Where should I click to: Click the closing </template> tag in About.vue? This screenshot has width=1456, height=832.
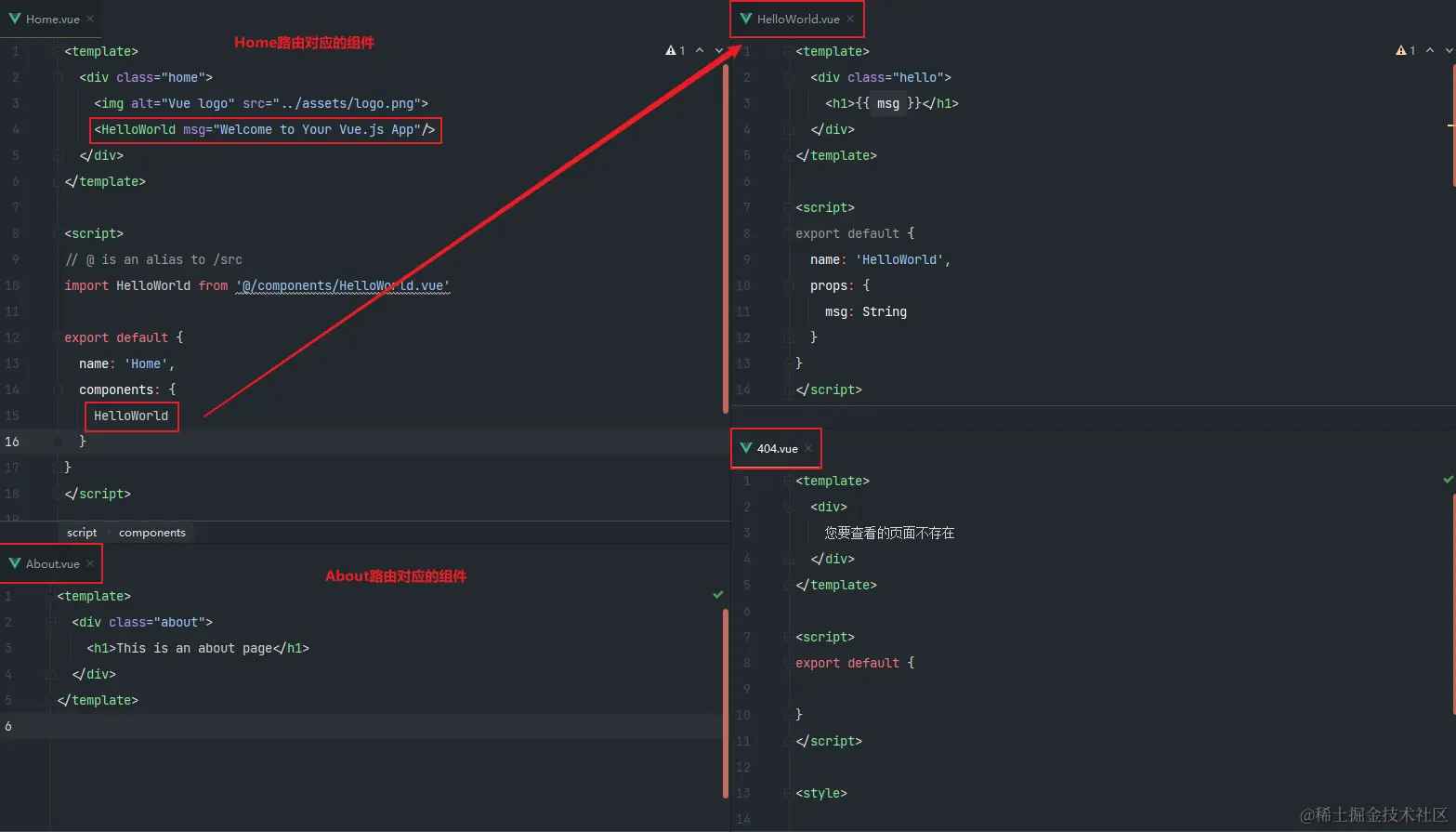pos(98,700)
